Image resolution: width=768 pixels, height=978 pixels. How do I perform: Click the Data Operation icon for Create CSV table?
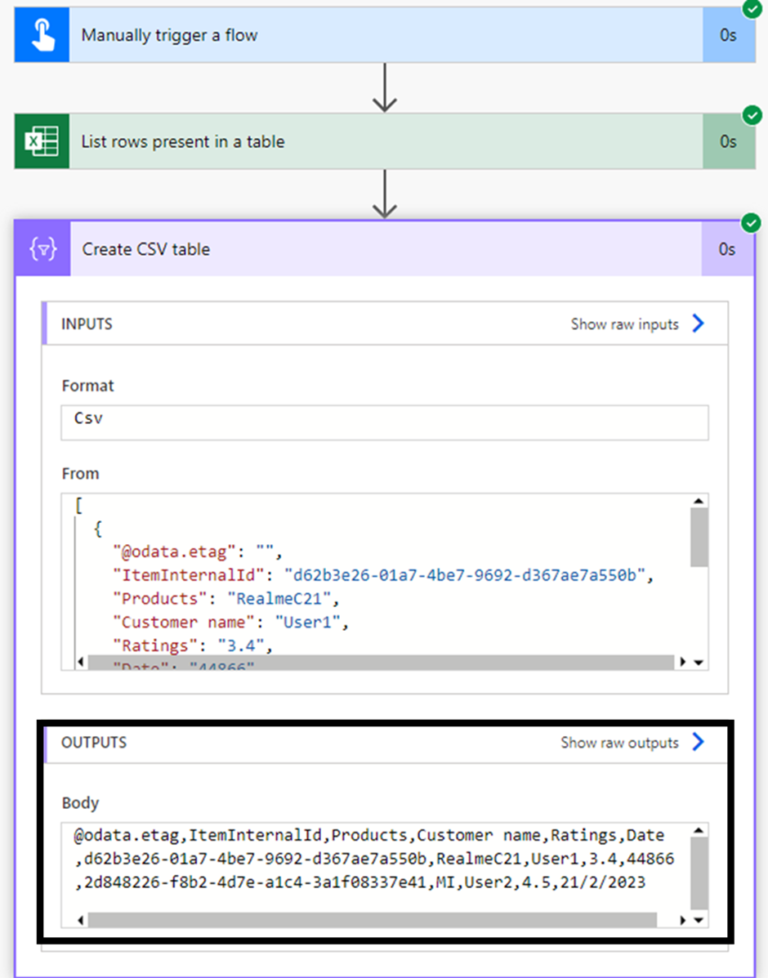point(41,249)
